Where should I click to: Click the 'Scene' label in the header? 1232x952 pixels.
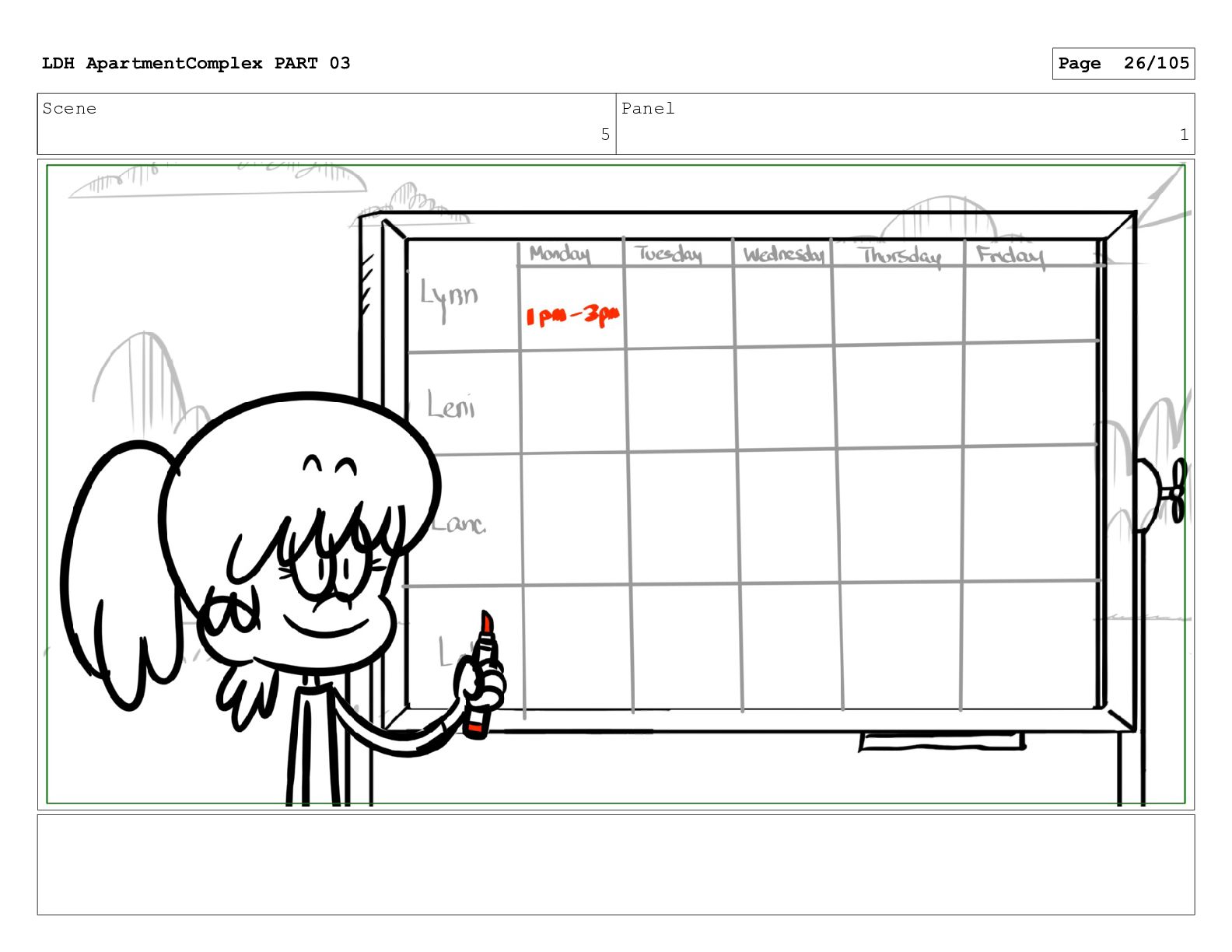pyautogui.click(x=69, y=109)
